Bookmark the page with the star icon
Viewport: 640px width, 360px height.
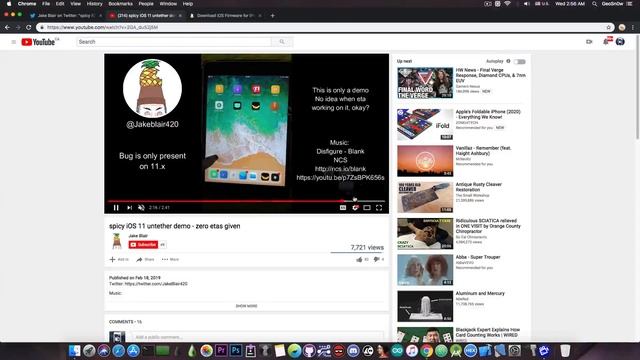pos(608,27)
